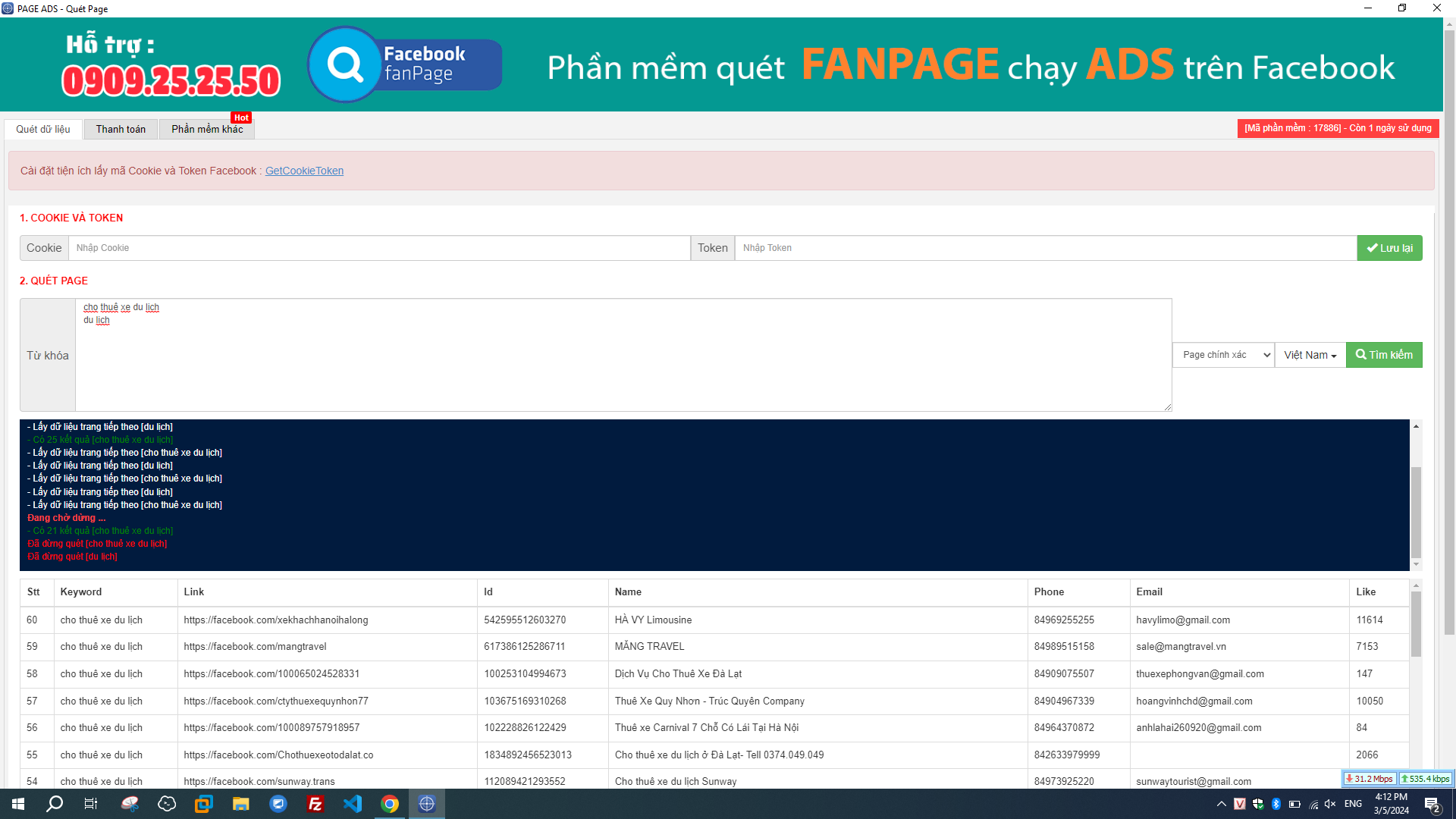Select link facebook.com/mangtravel
Screen dimensions: 1456x819
255,647
